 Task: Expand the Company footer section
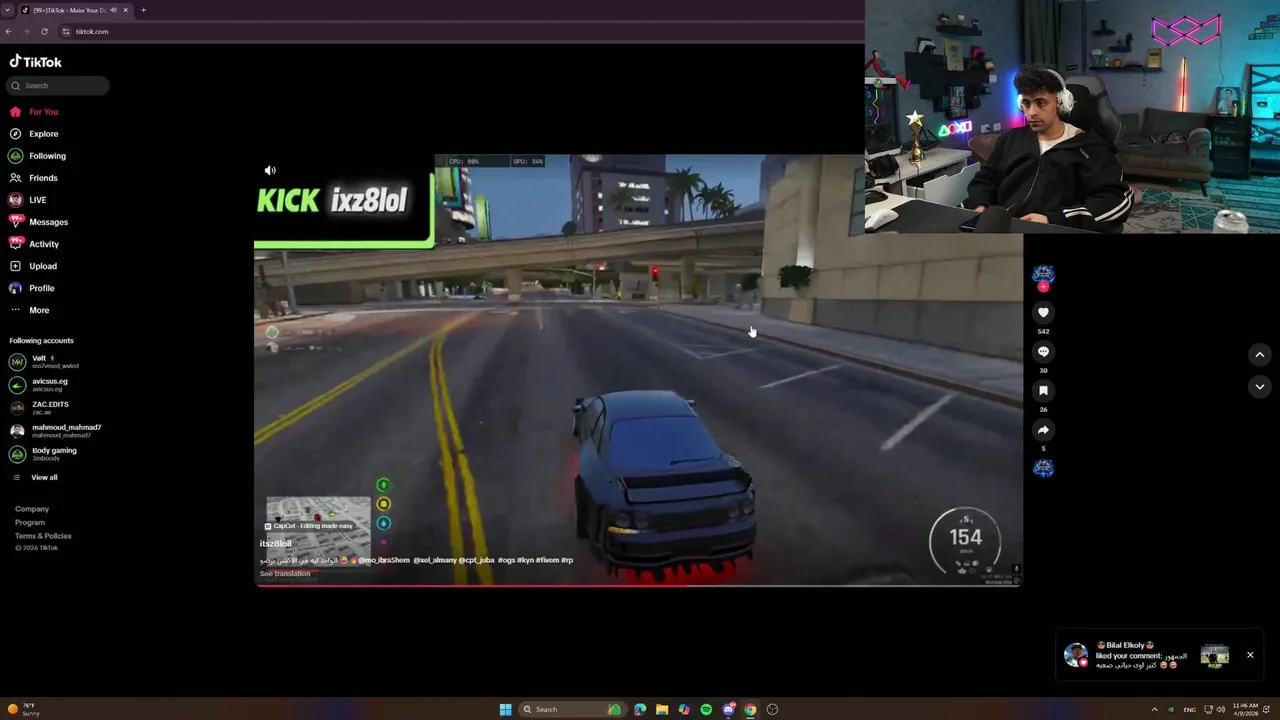point(32,509)
